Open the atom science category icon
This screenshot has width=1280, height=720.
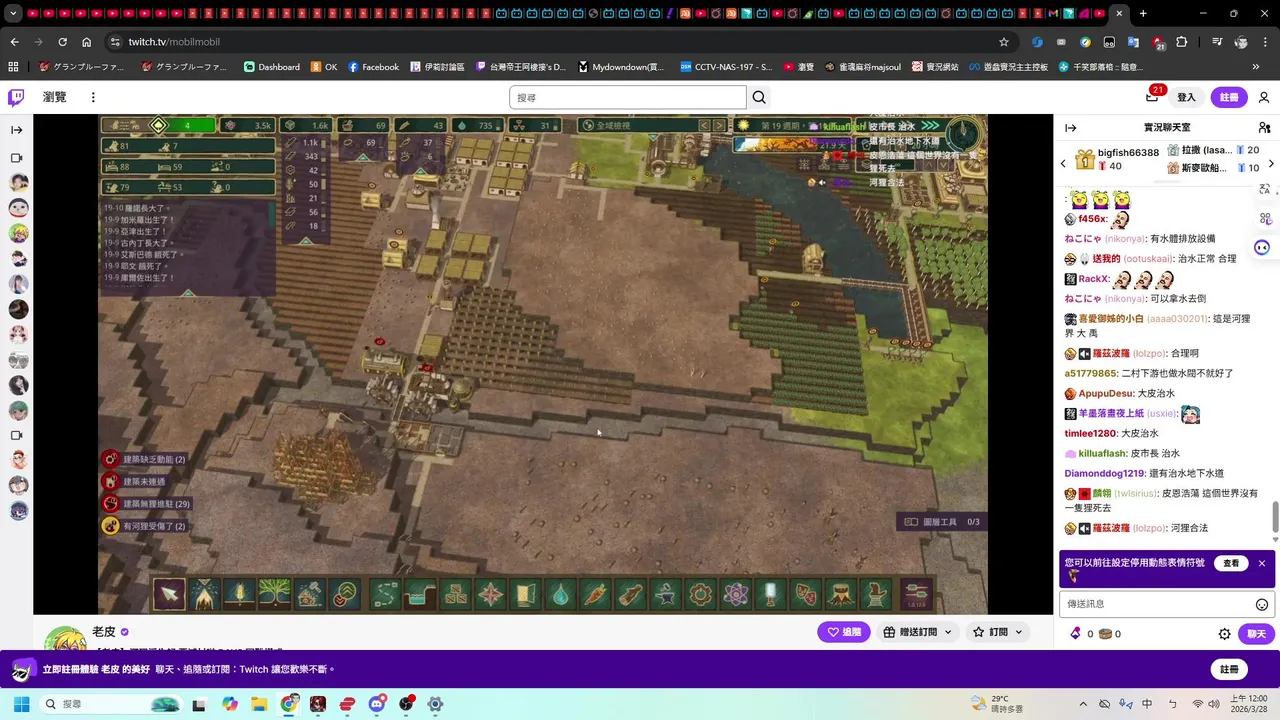736,594
